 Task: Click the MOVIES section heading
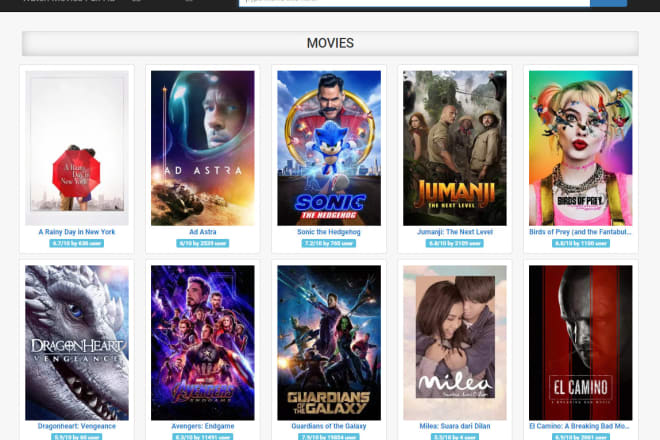pos(330,43)
